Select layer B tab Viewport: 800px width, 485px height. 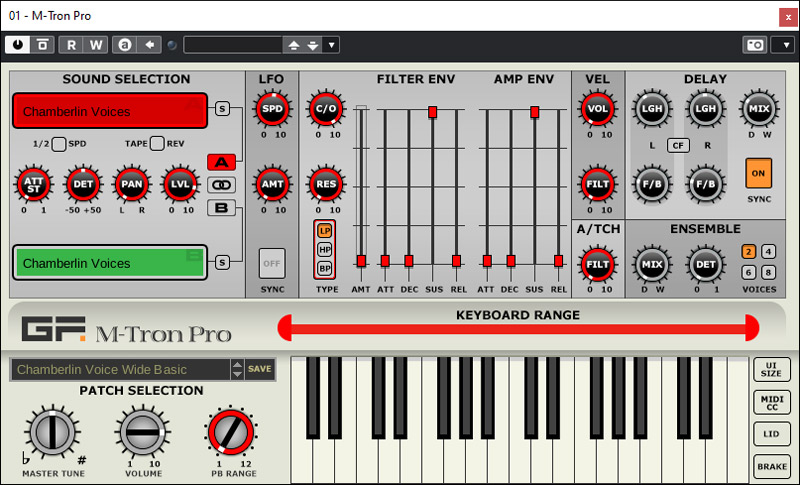click(220, 207)
